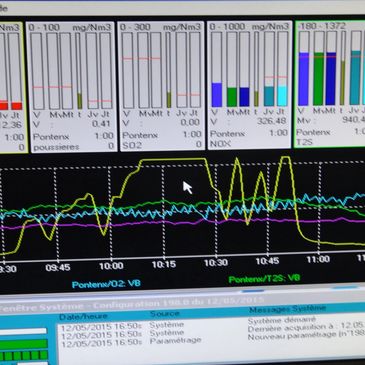Click the poussieres value 0.41
Viewport: 365px width, 365px height.
coord(101,124)
